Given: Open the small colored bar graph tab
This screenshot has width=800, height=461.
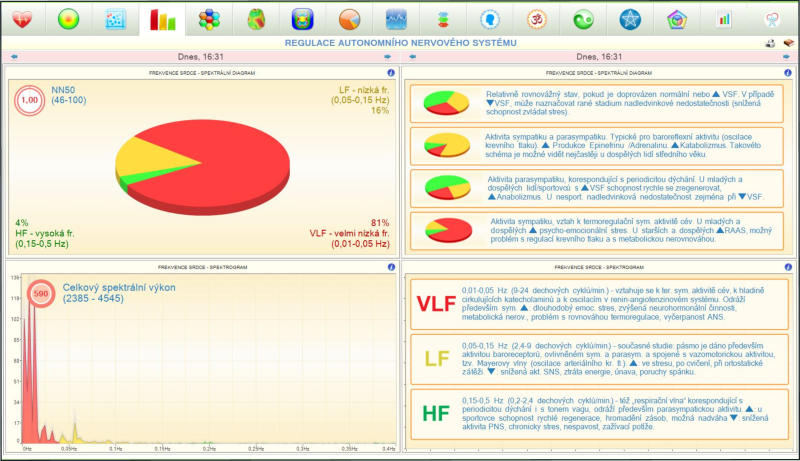Looking at the screenshot, I should 723,19.
